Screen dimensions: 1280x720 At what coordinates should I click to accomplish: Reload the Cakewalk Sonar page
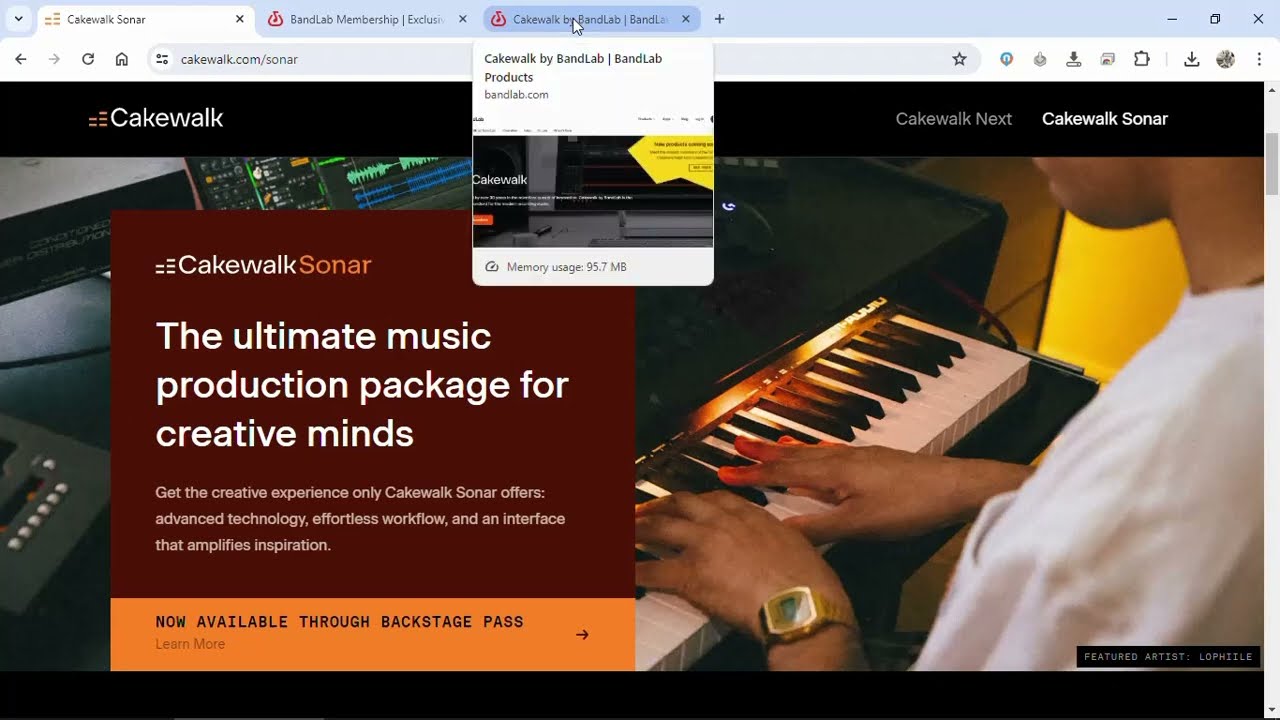pos(88,59)
